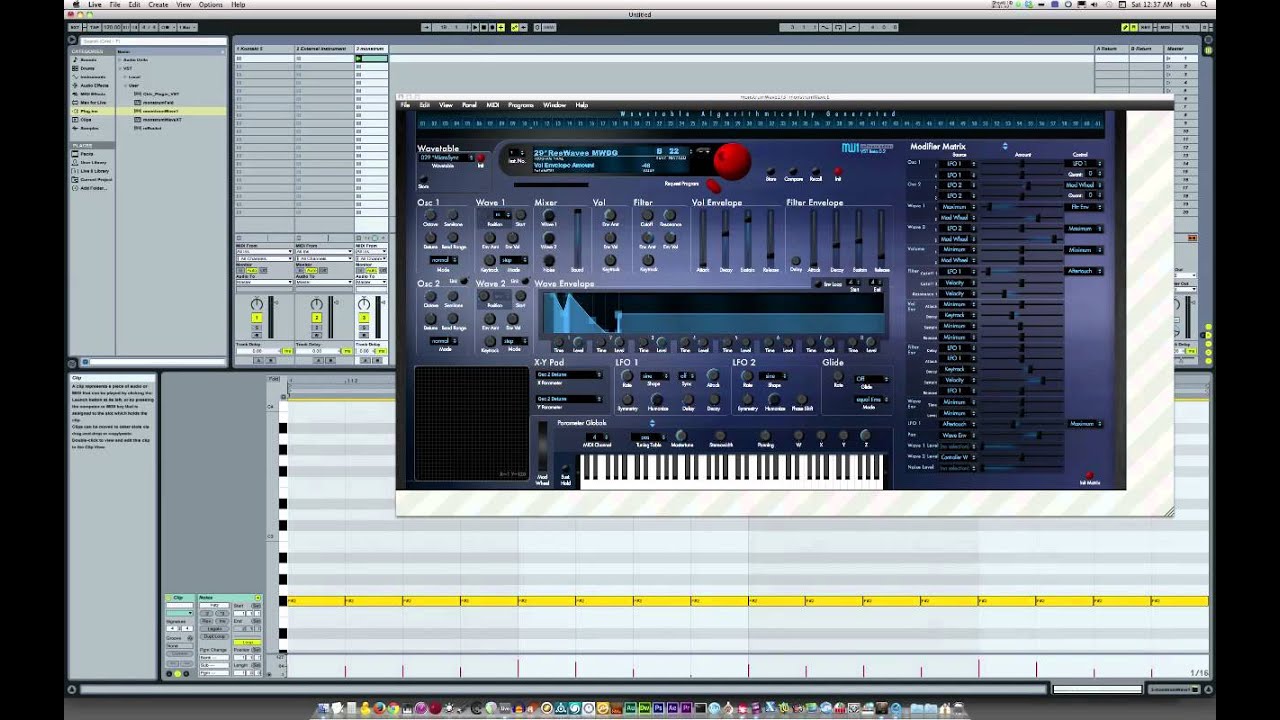This screenshot has width=1280, height=720.
Task: Select the Sounds category in Live's browser
Action: 89,59
